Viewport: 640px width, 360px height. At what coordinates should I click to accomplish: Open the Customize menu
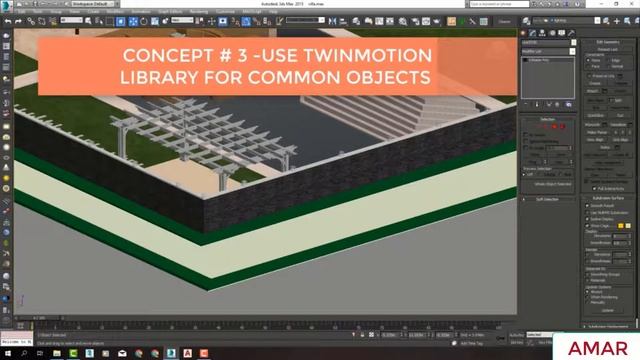225,12
